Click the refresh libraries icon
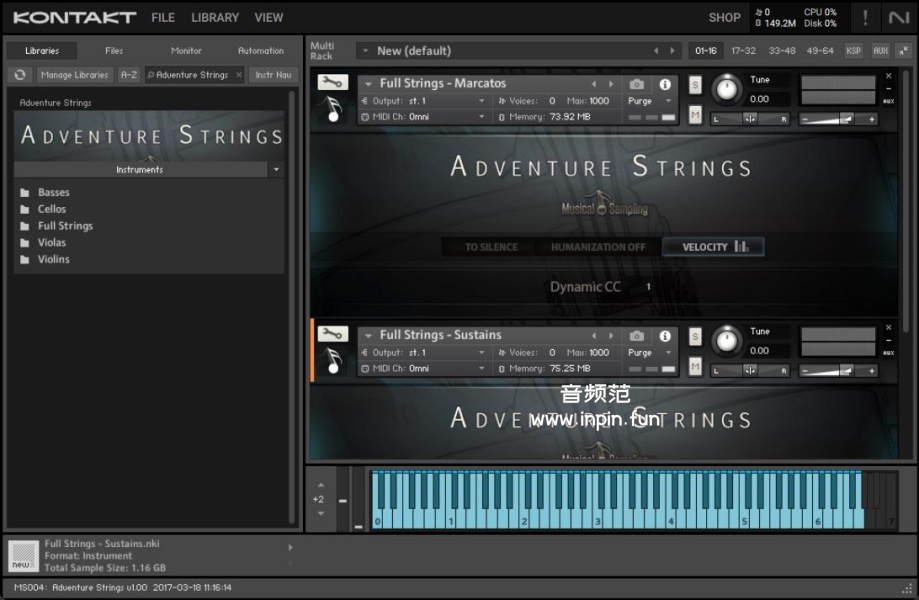Image resolution: width=919 pixels, height=600 pixels. (x=19, y=75)
